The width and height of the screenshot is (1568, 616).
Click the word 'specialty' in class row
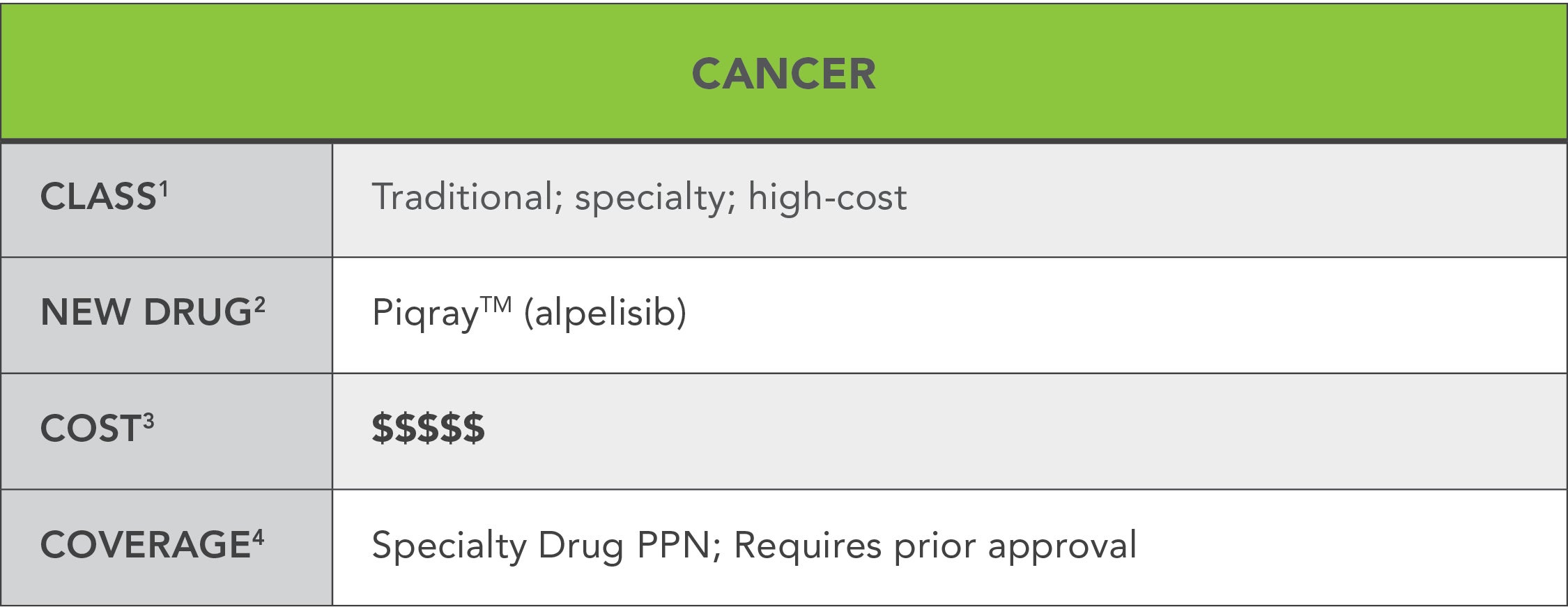pos(650,199)
